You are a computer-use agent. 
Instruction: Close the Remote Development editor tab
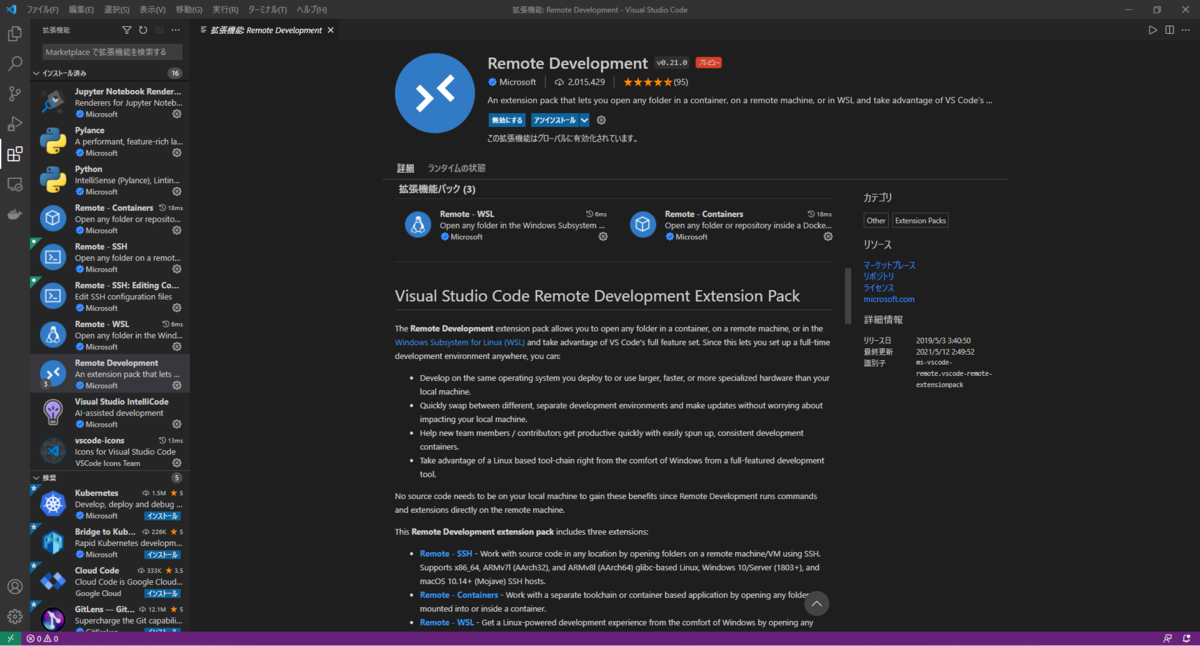(331, 30)
